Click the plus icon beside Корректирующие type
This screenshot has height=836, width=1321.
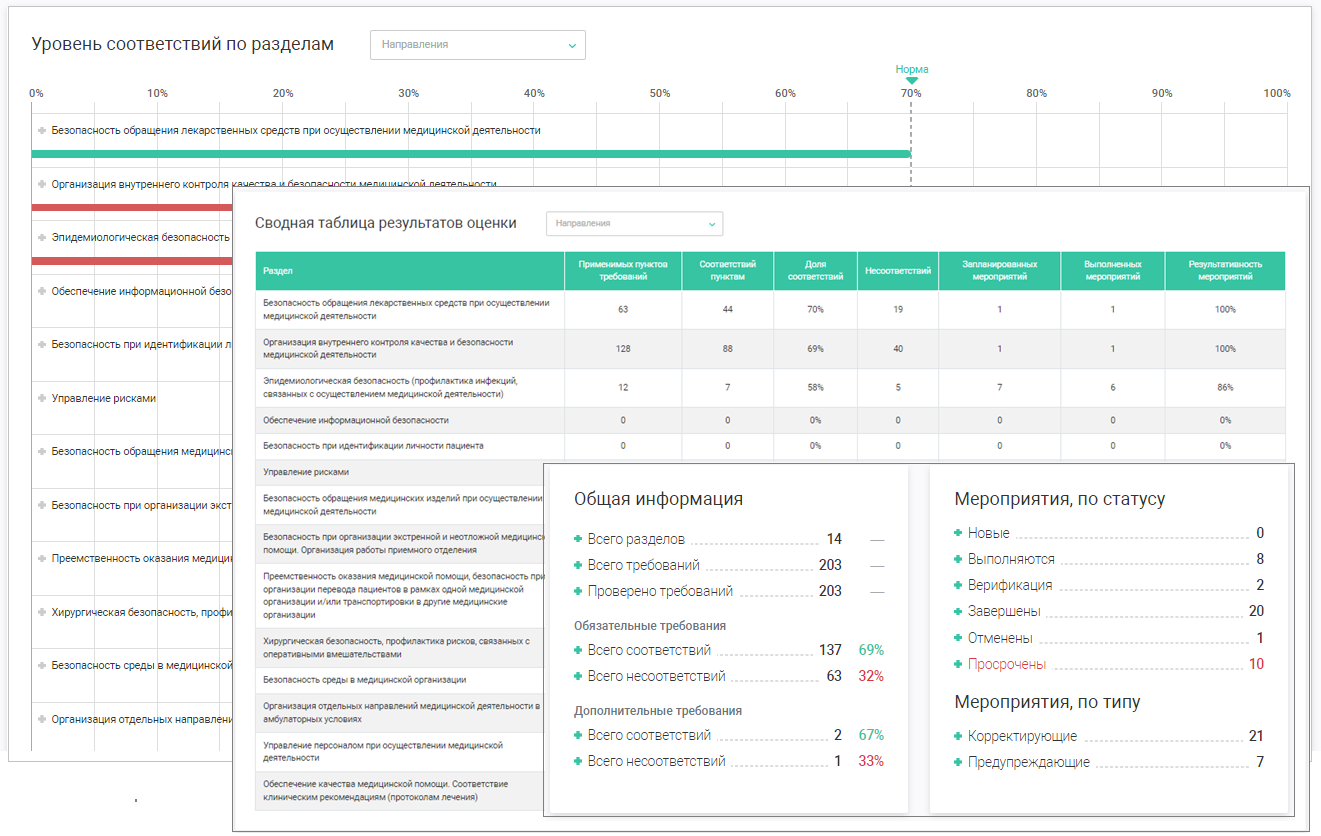[958, 736]
